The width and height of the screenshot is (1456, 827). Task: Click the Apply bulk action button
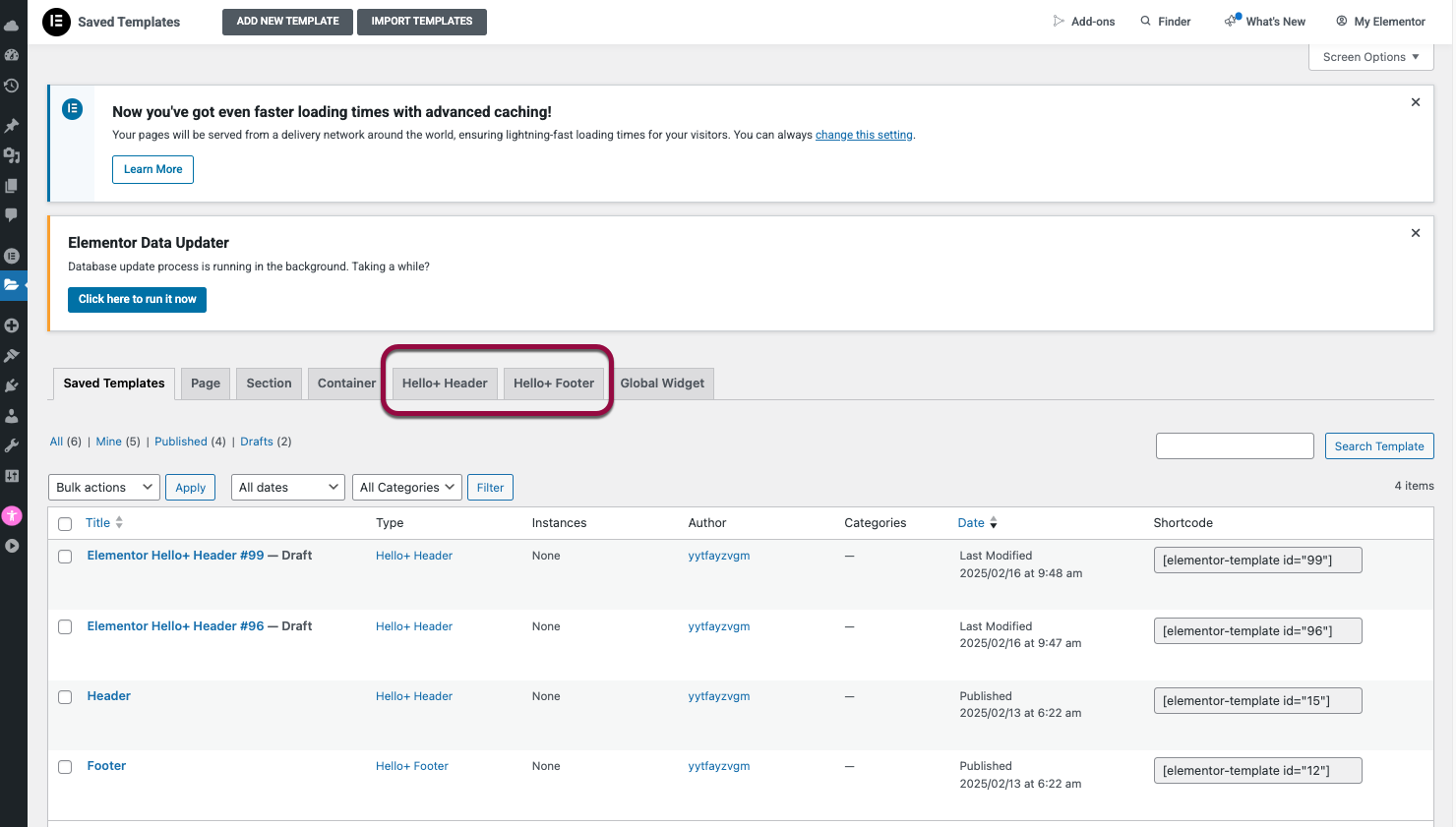pos(190,487)
